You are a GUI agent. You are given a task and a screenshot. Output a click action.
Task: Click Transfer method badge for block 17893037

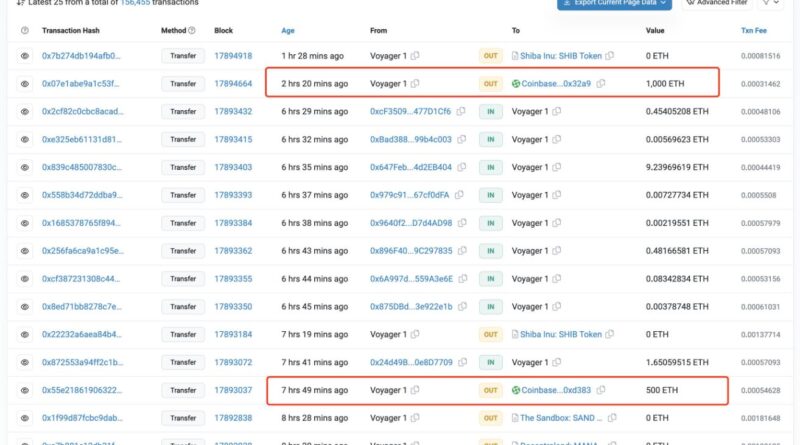(x=183, y=390)
